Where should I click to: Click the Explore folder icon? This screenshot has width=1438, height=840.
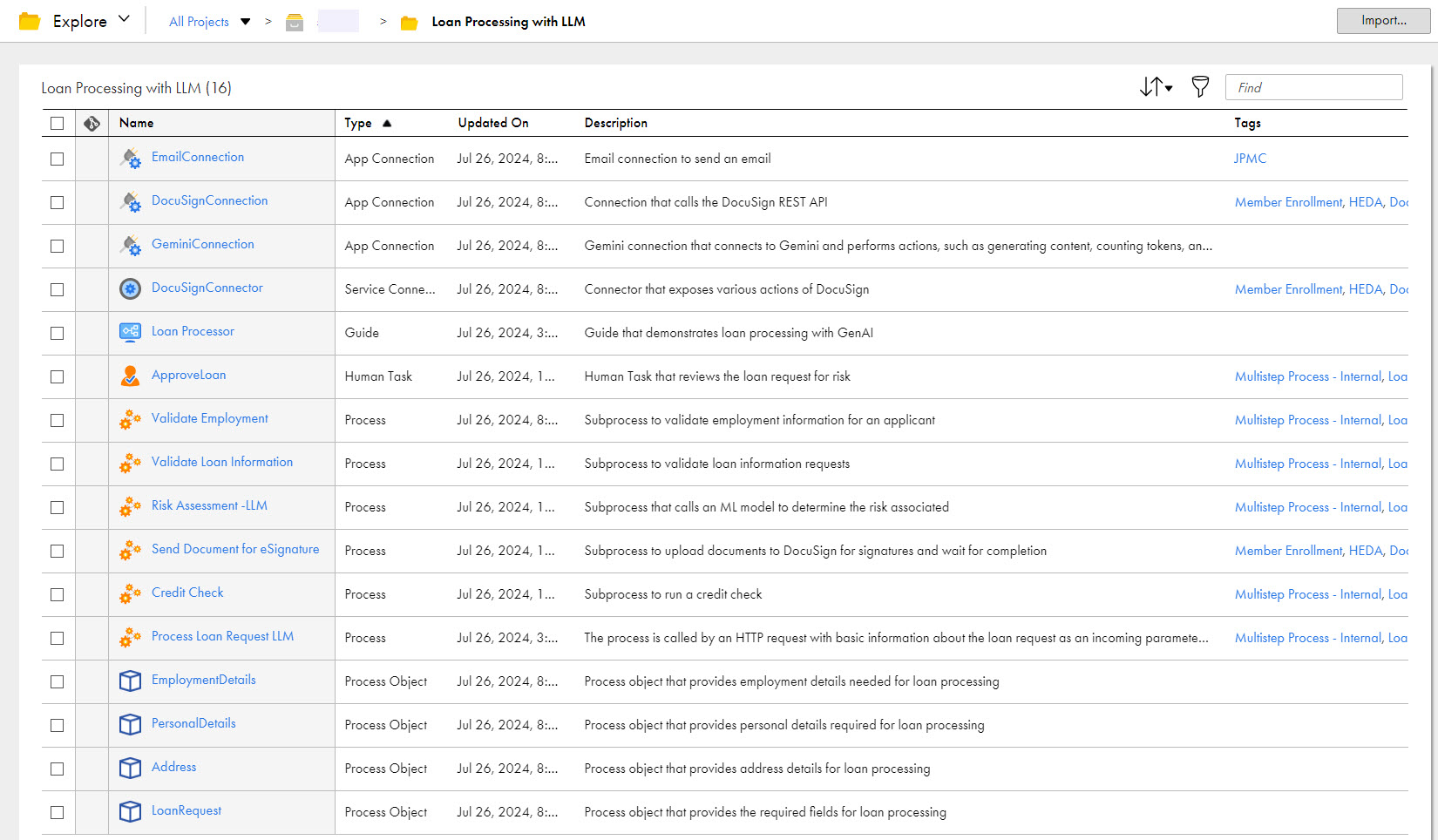click(30, 21)
